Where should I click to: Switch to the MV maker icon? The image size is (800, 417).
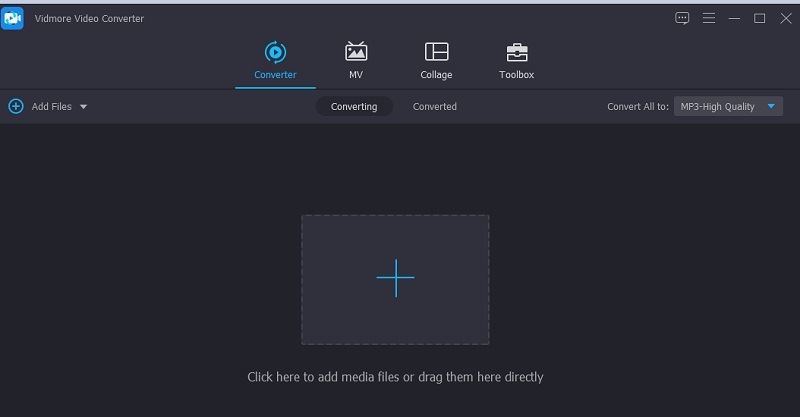coord(355,52)
